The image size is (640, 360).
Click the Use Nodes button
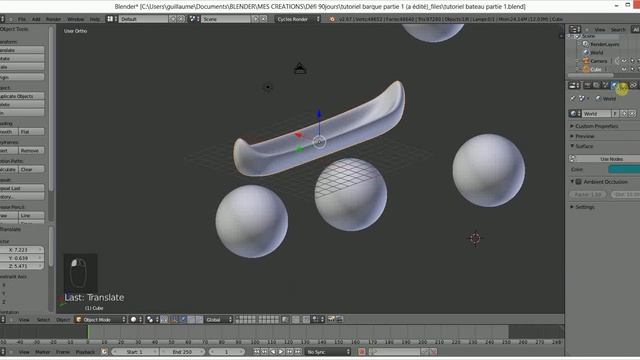click(x=608, y=159)
